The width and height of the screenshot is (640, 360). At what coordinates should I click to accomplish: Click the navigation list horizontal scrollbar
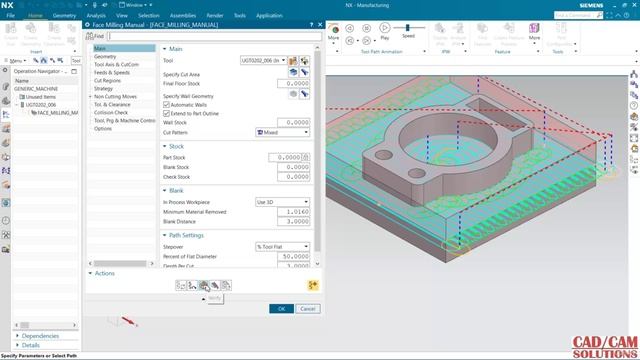(x=120, y=263)
